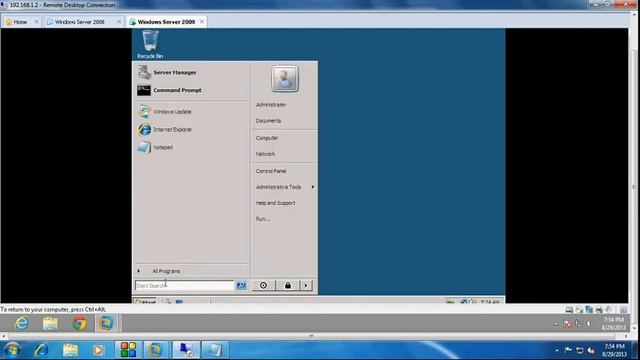Screen dimensions: 640x360
Task: Click the blue search button beside Start Search
Action: coord(241,285)
